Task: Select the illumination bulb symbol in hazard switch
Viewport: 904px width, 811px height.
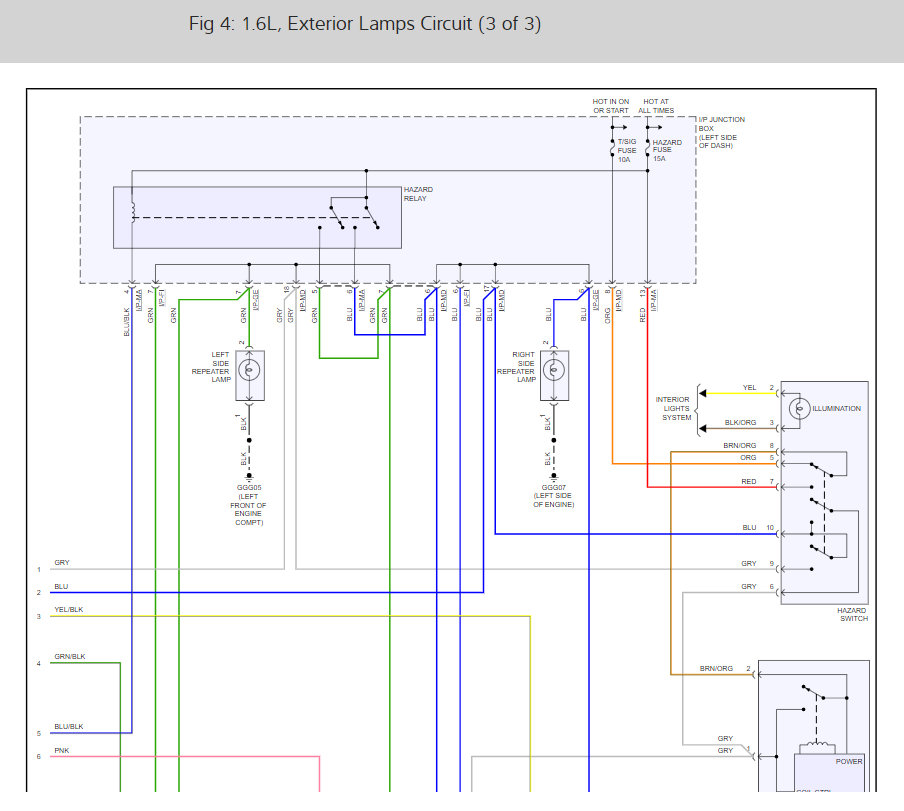Action: (800, 408)
